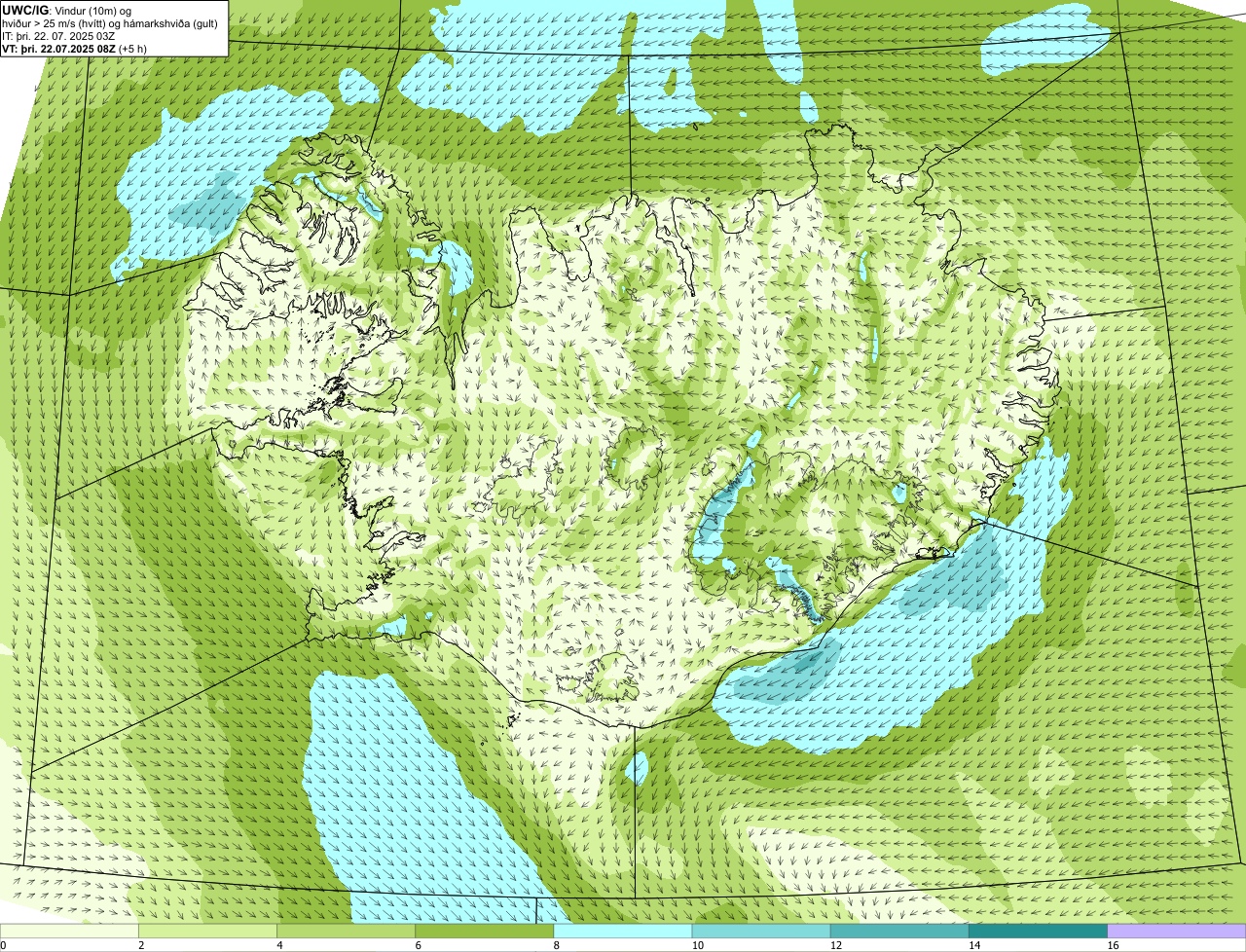Viewport: 1246px width, 952px height.
Task: Click the lavender legend swatch above 16 m/s
Action: coord(1177,931)
